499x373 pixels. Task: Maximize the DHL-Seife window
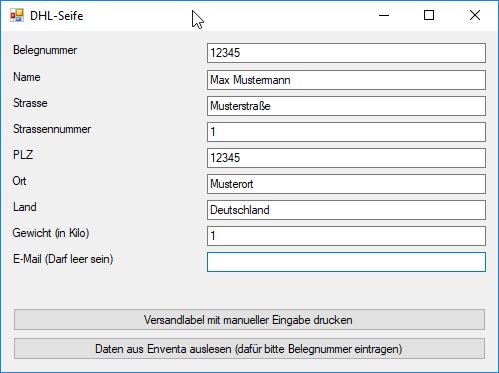tap(429, 15)
